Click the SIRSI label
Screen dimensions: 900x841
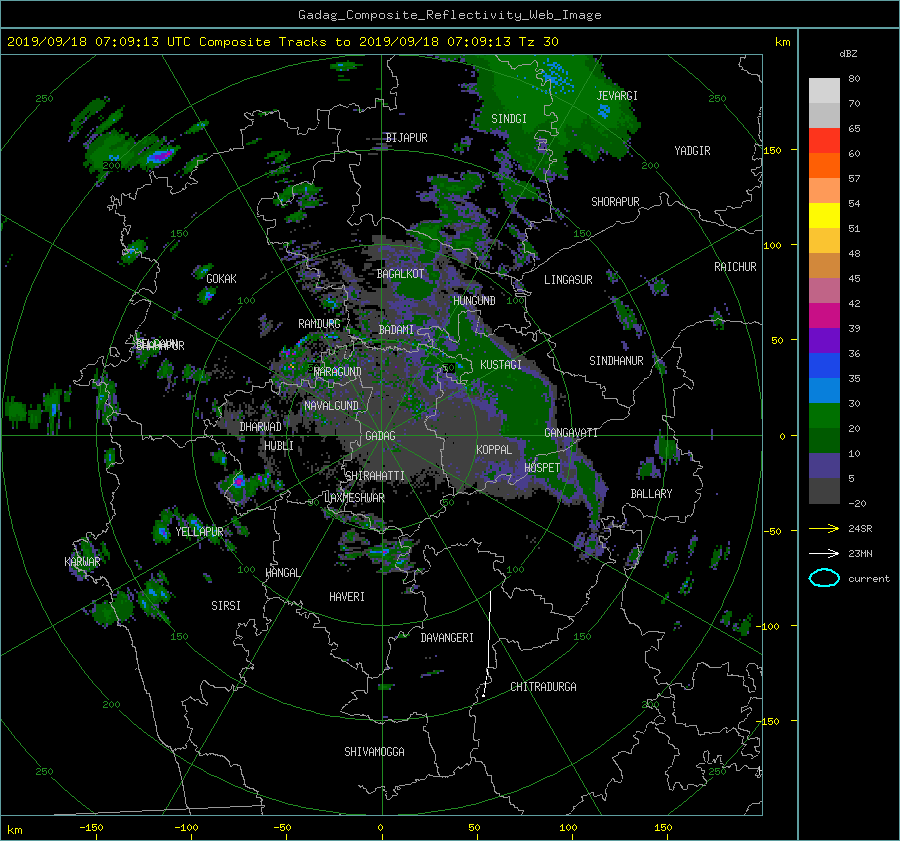(226, 606)
